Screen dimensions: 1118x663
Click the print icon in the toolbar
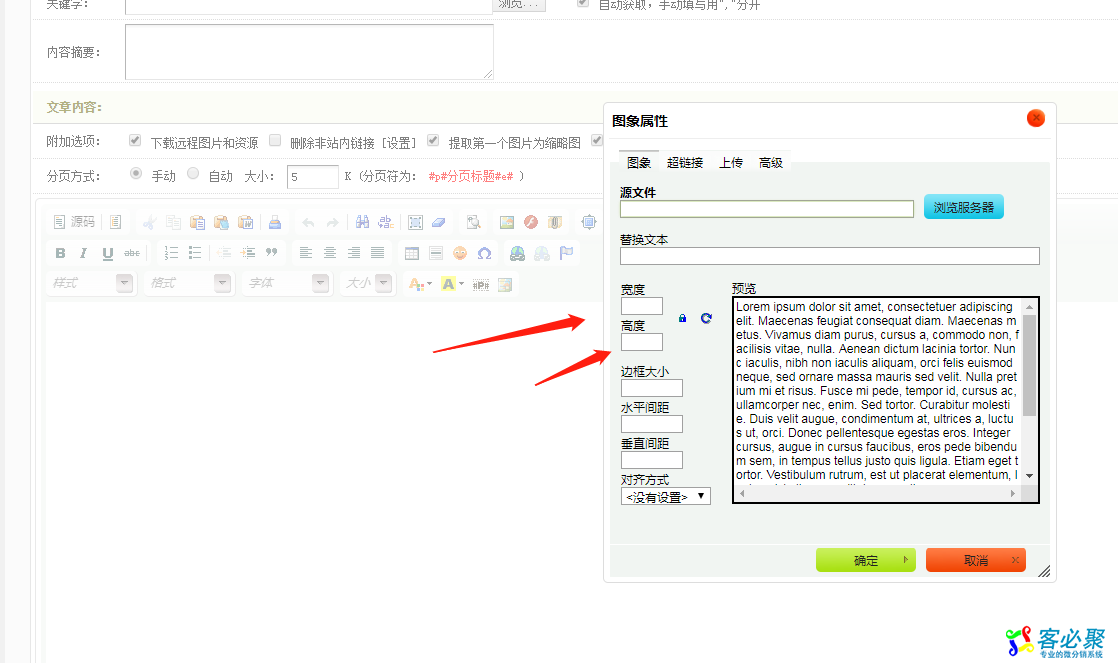click(275, 222)
